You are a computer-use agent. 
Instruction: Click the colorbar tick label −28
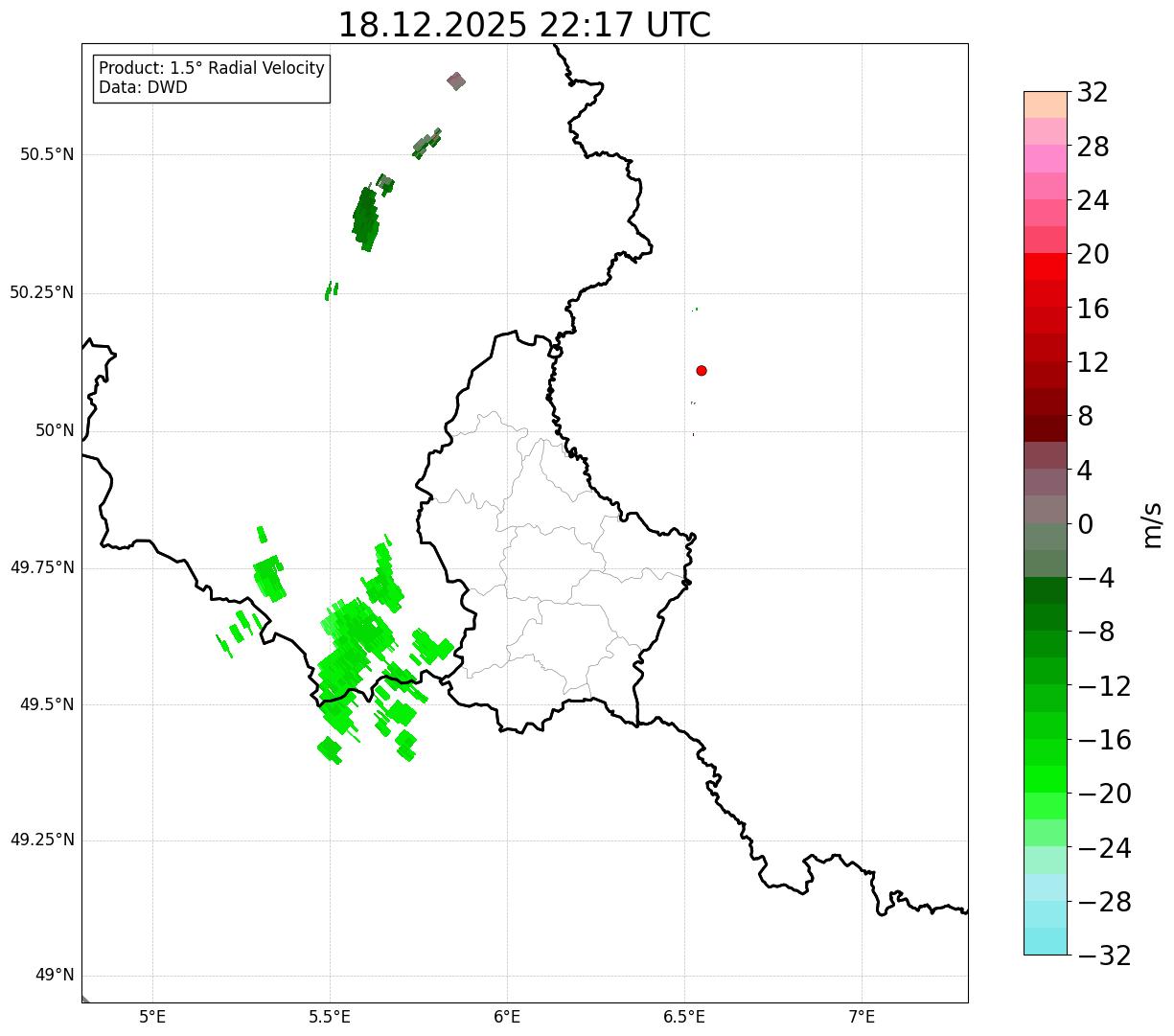tap(1104, 901)
